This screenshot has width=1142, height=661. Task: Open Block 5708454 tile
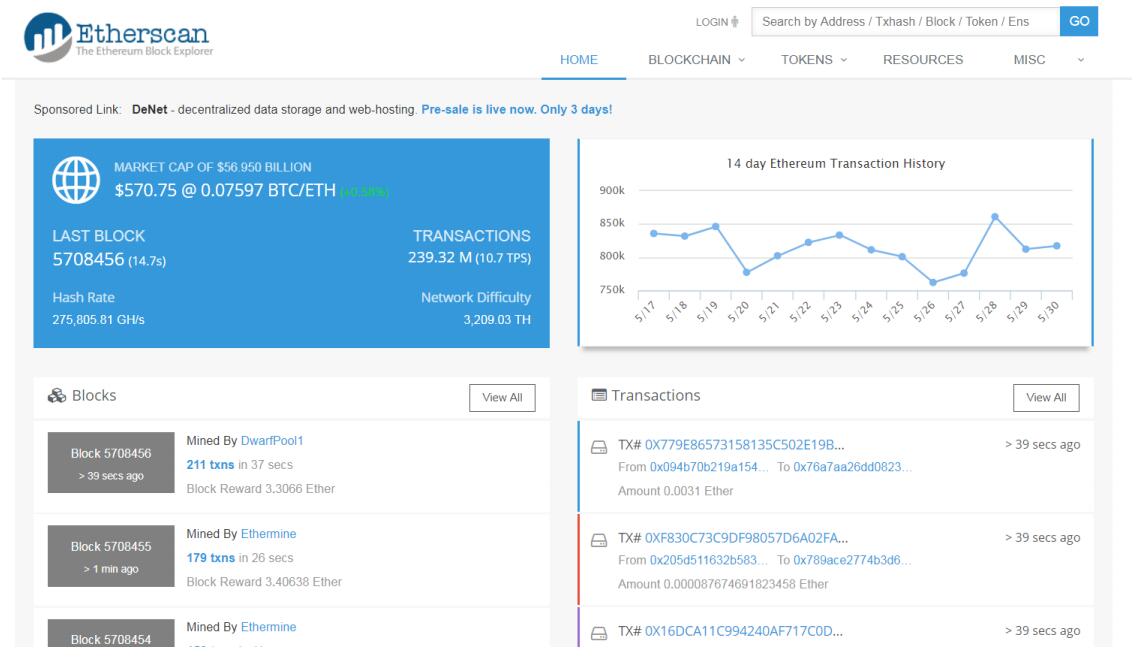(x=111, y=633)
